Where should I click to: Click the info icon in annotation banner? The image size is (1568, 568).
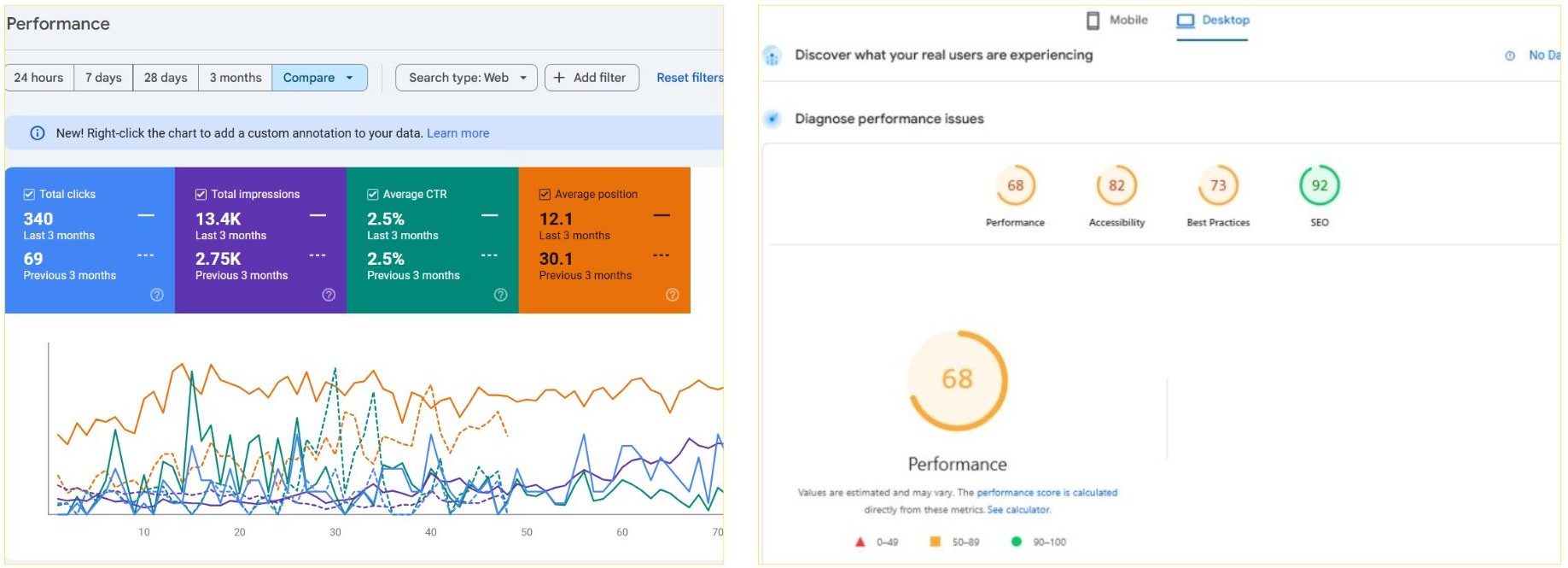pos(38,133)
